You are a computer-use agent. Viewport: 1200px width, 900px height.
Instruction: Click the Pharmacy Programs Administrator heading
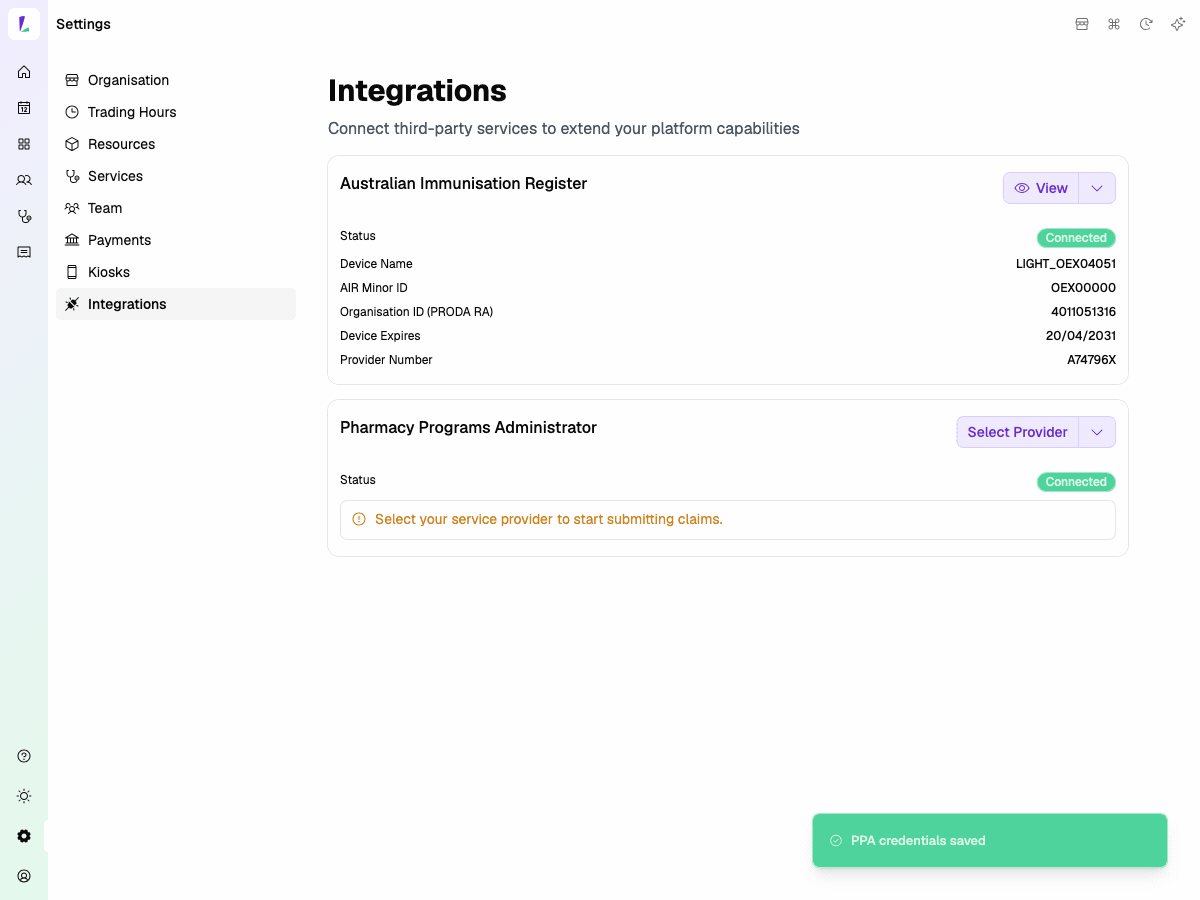click(468, 427)
